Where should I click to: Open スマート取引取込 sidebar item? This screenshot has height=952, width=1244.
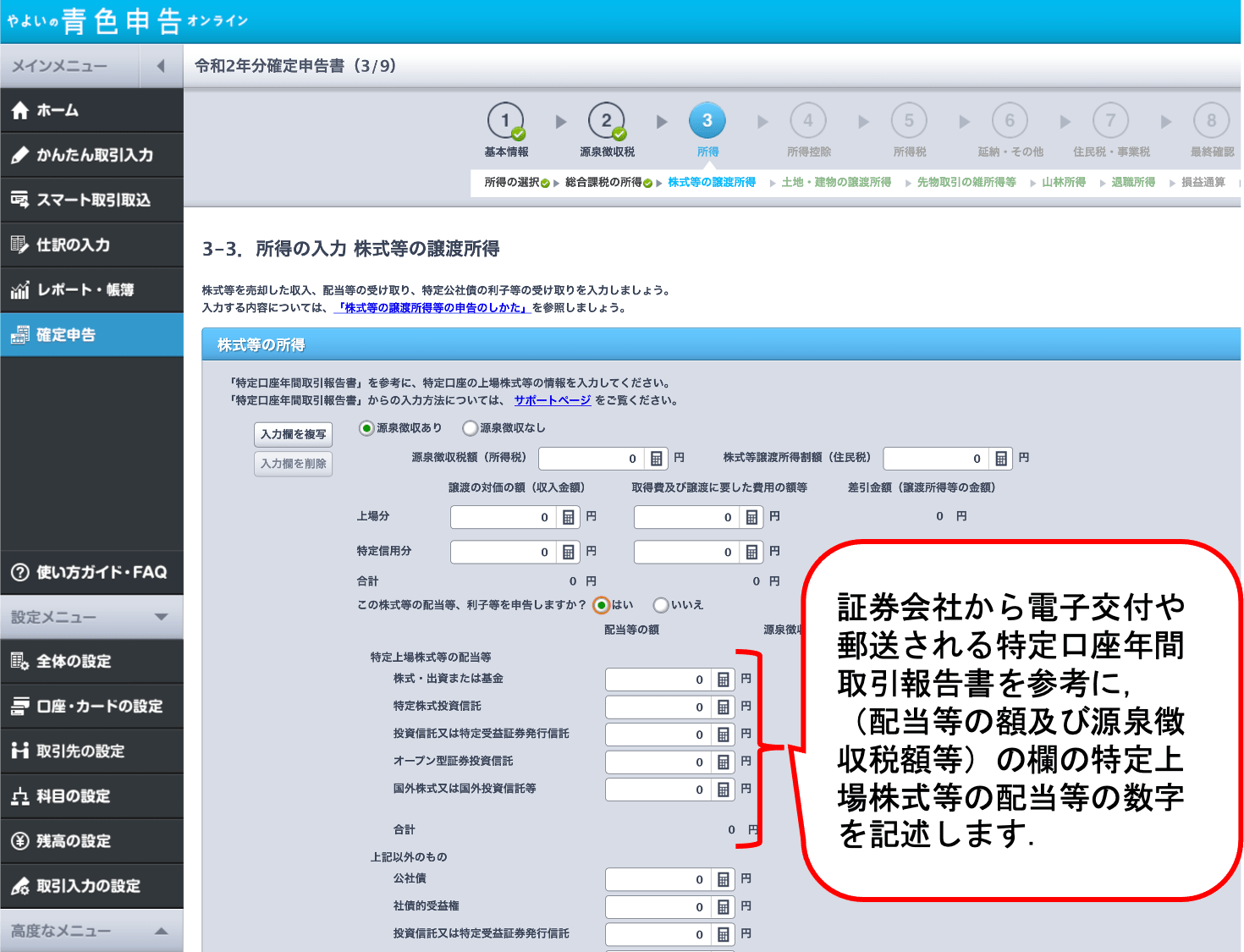[x=91, y=200]
